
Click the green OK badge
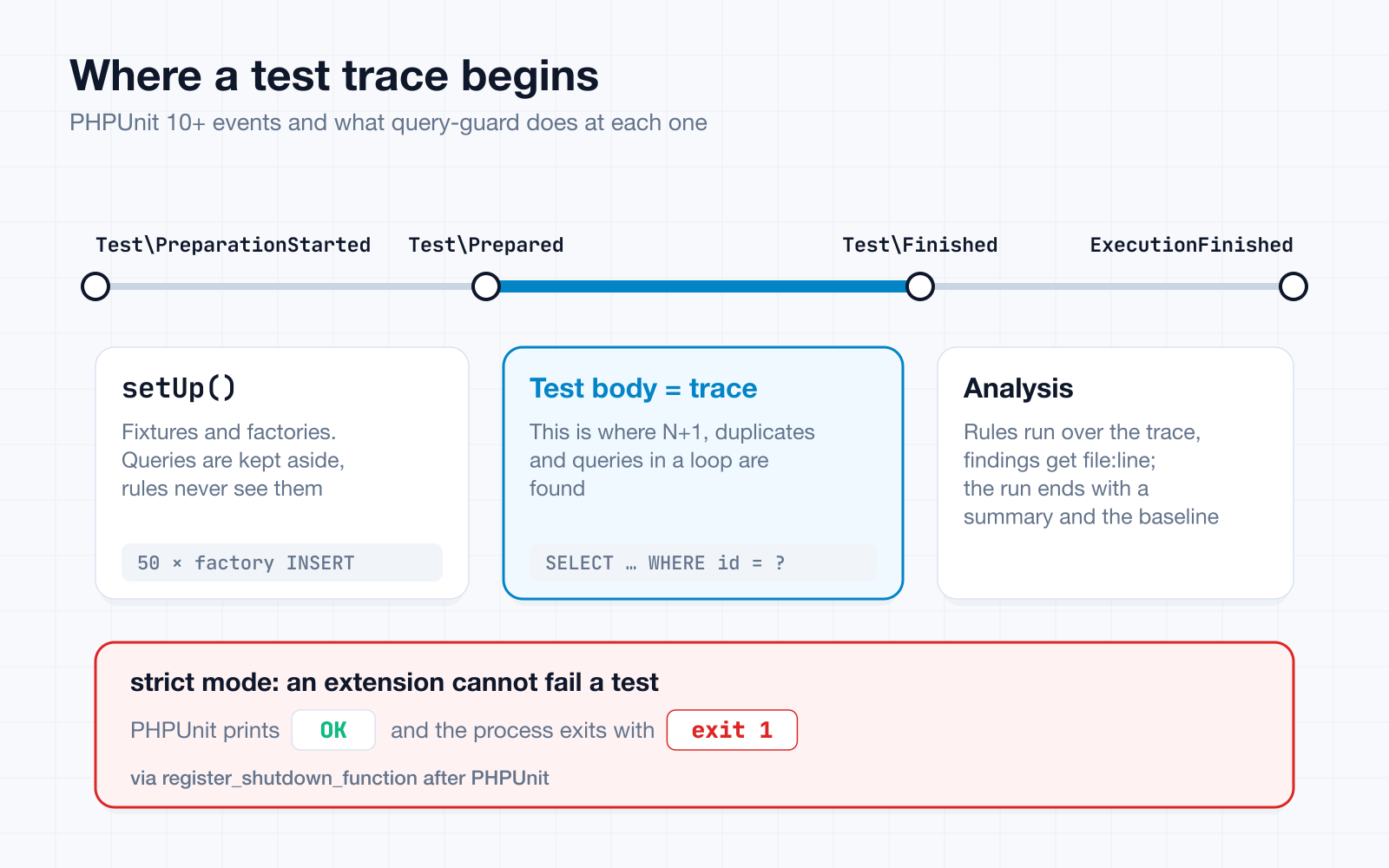tap(333, 730)
